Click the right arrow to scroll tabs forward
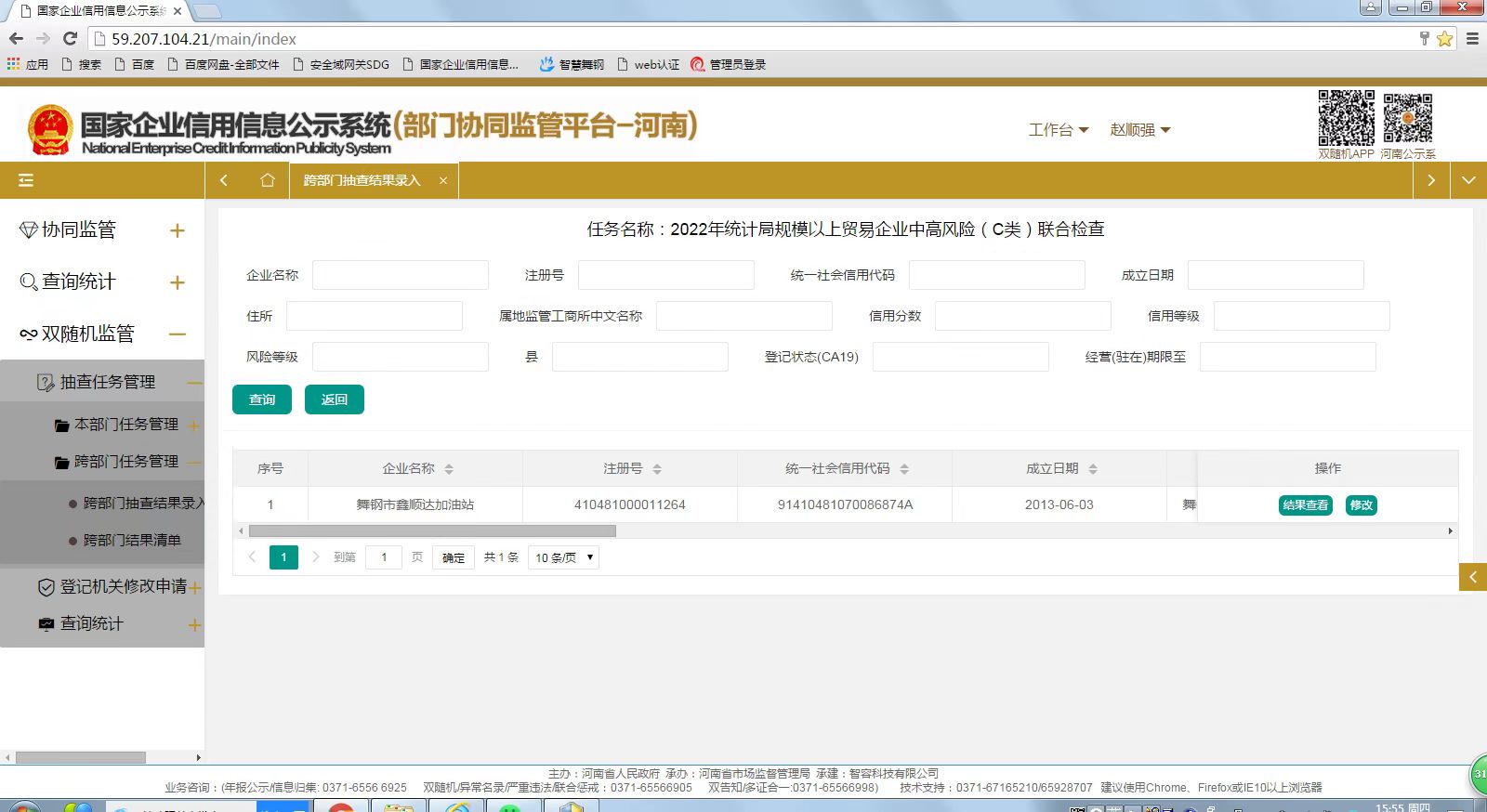Viewport: 1487px width, 812px height. 1431,180
